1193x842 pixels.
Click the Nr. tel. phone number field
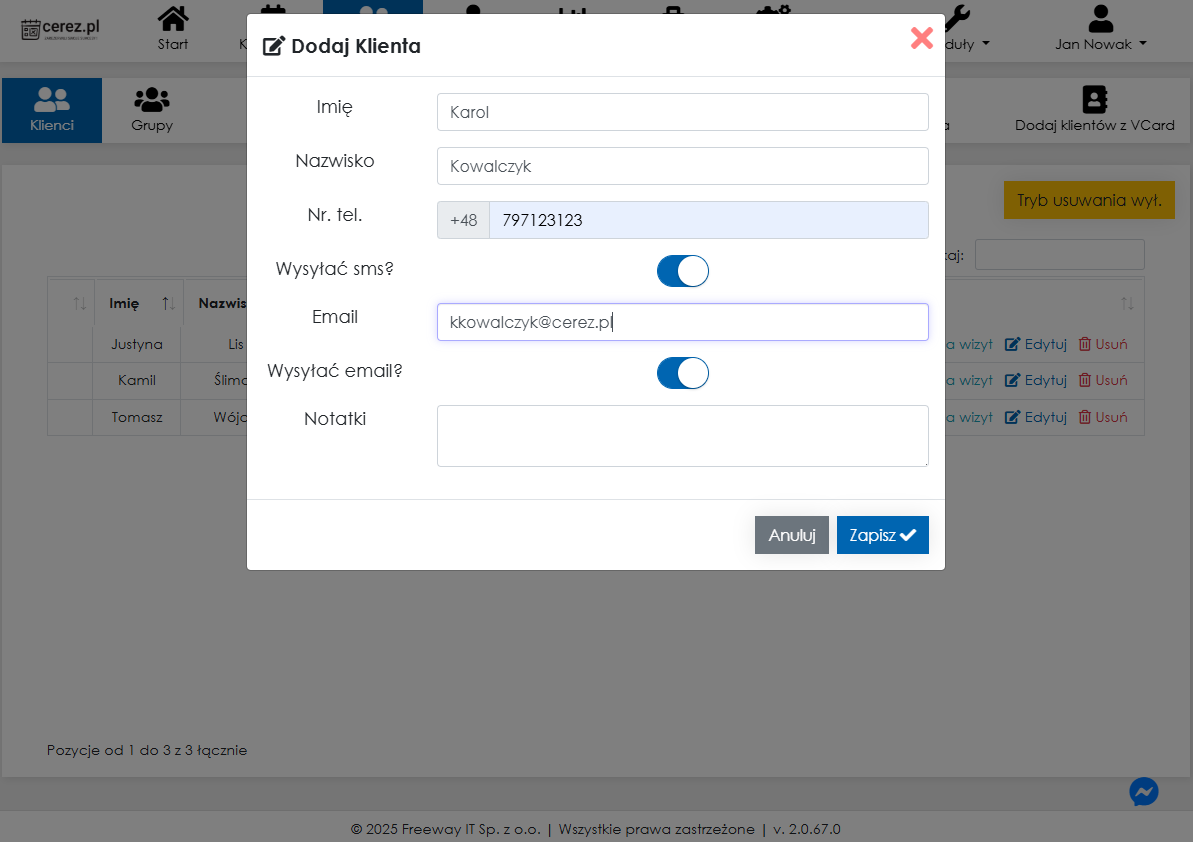(708, 220)
